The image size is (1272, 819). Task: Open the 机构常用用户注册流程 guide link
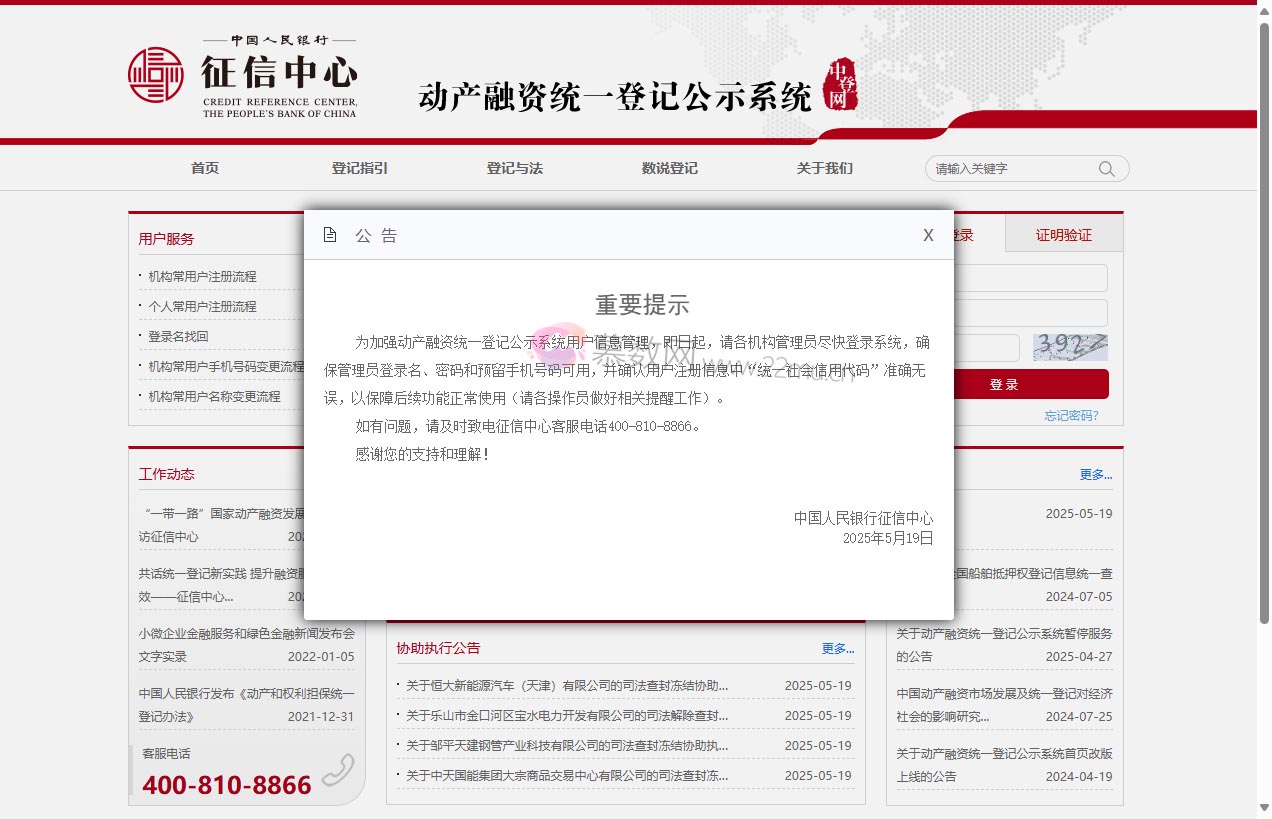point(201,276)
